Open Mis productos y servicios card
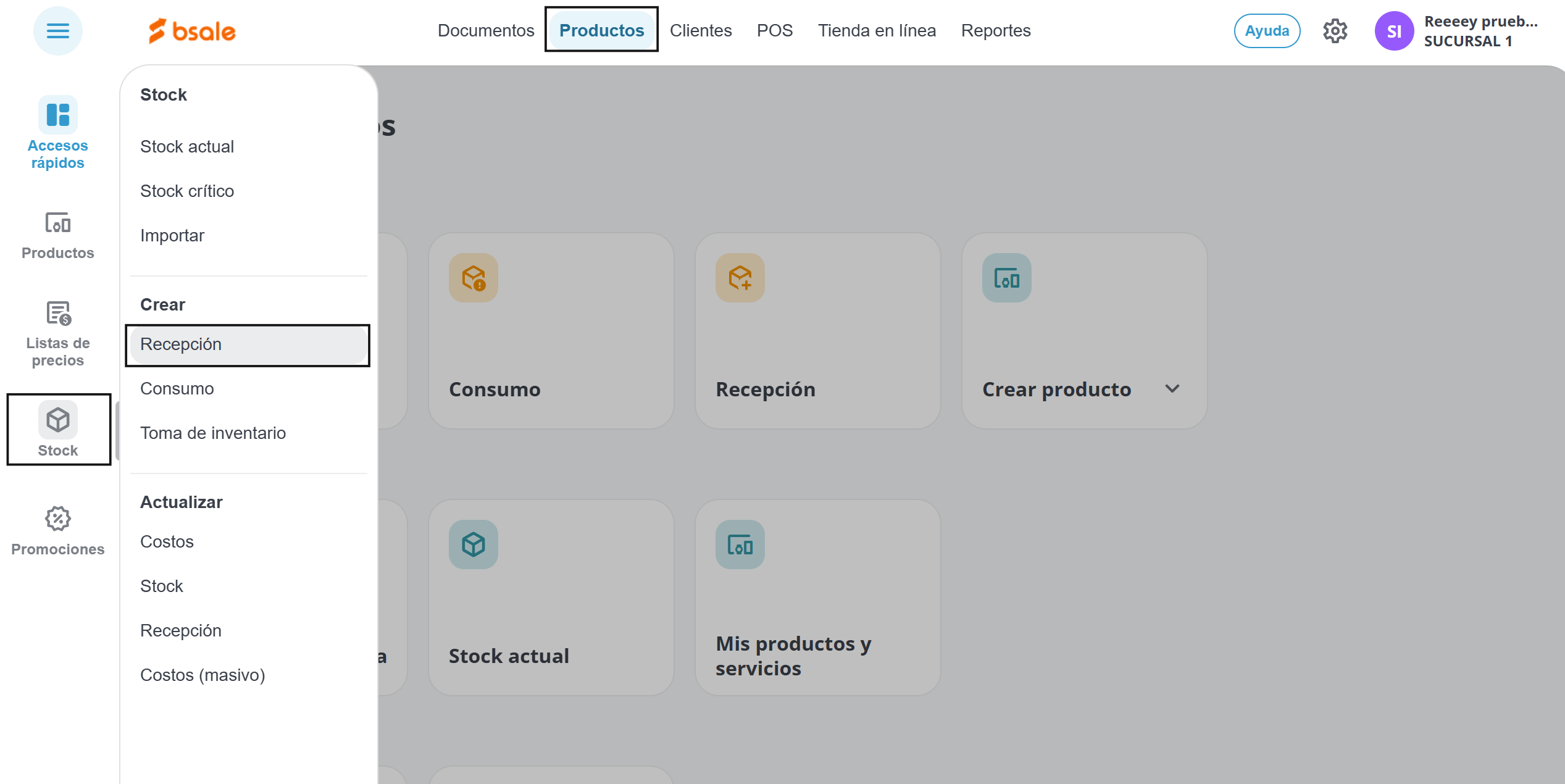 817,598
